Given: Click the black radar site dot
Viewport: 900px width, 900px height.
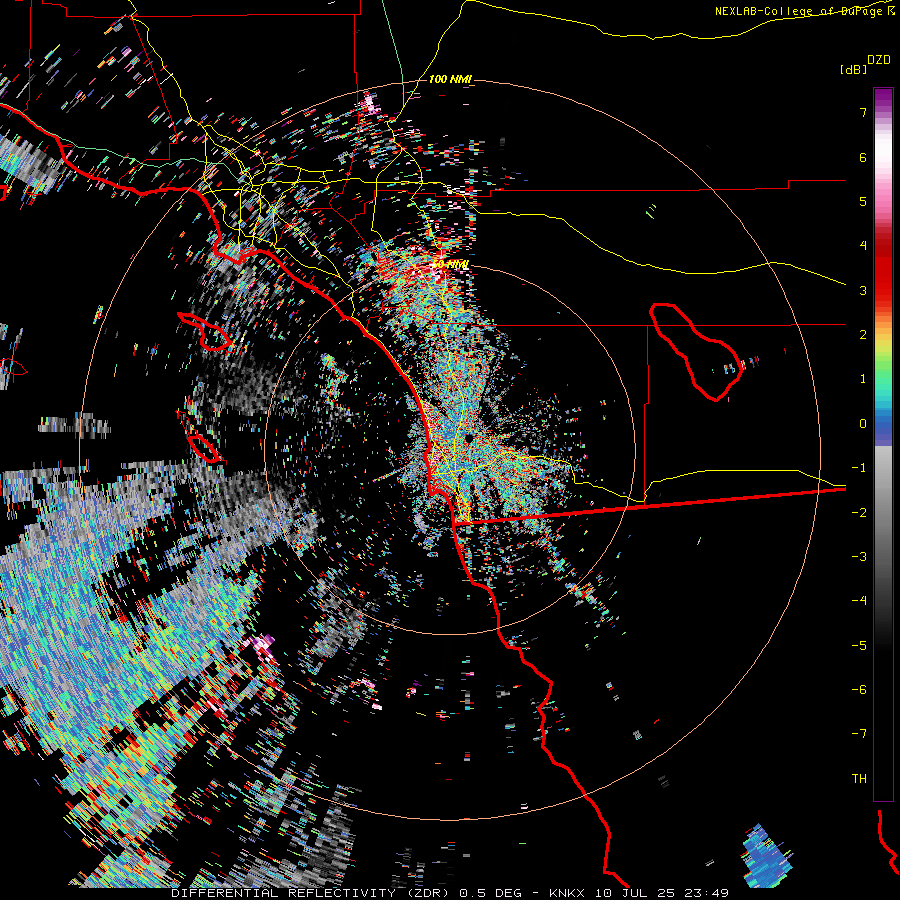Looking at the screenshot, I should coord(469,439).
